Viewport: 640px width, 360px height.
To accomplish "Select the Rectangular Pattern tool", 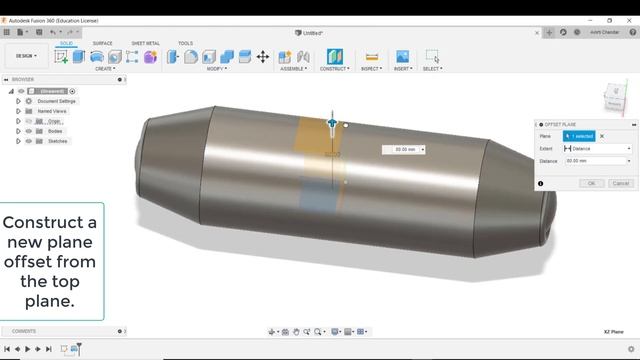I will click(x=132, y=57).
